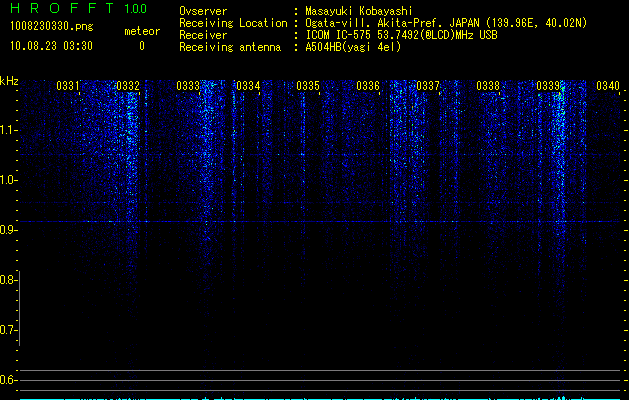The height and width of the screenshot is (400, 629).
Task: Click the observer name Masayuki Kobayashi
Action: (x=359, y=11)
